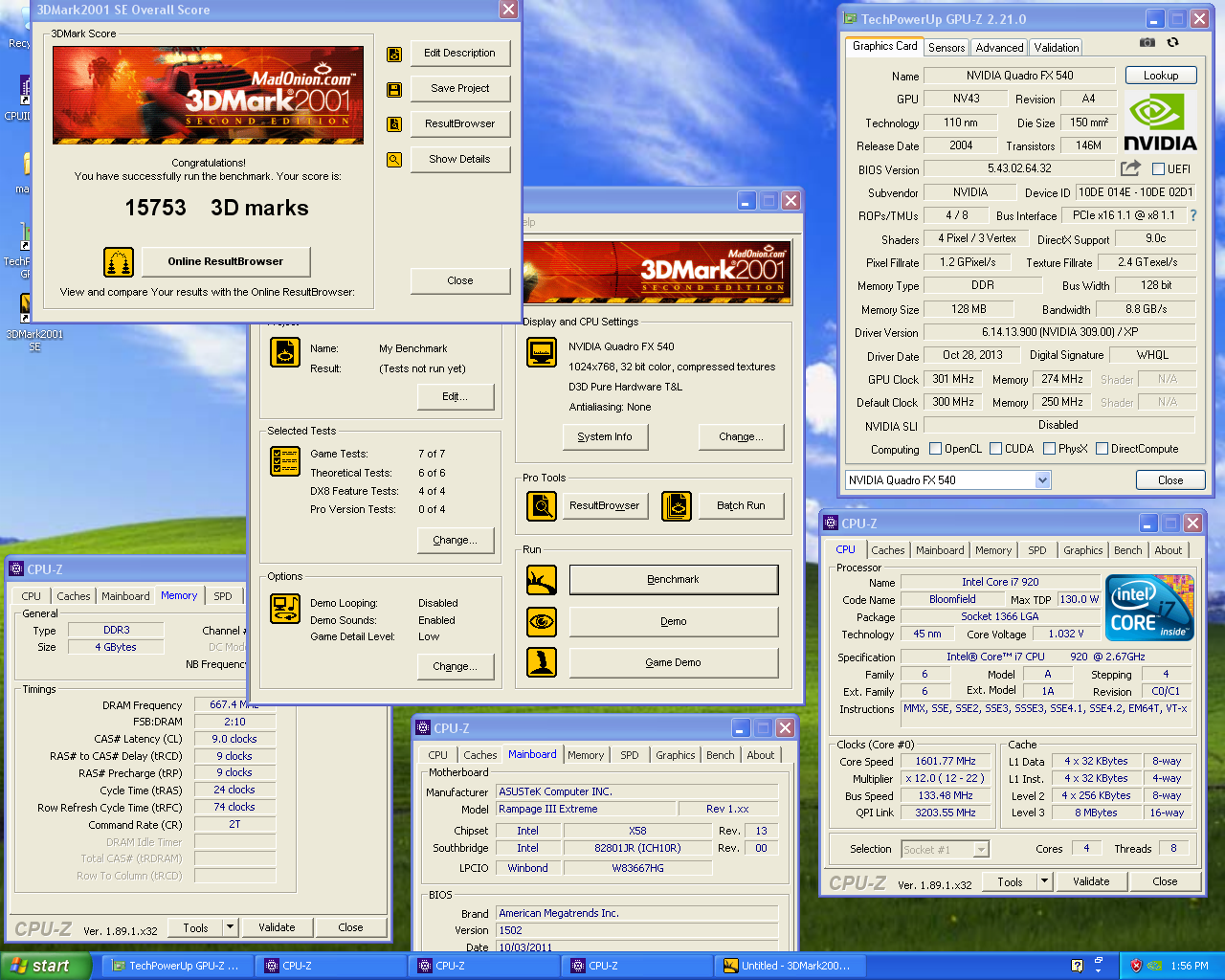The image size is (1225, 980).
Task: Click the Intel Core i7 logo in CPU-Z
Action: pos(1148,607)
